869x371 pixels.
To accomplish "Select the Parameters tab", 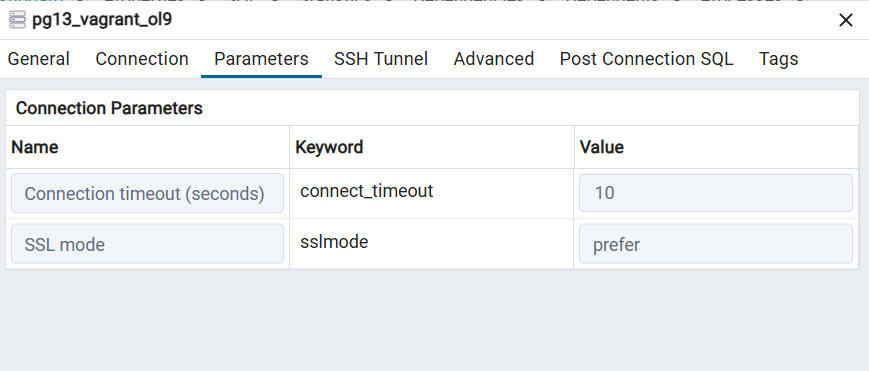I will 261,59.
